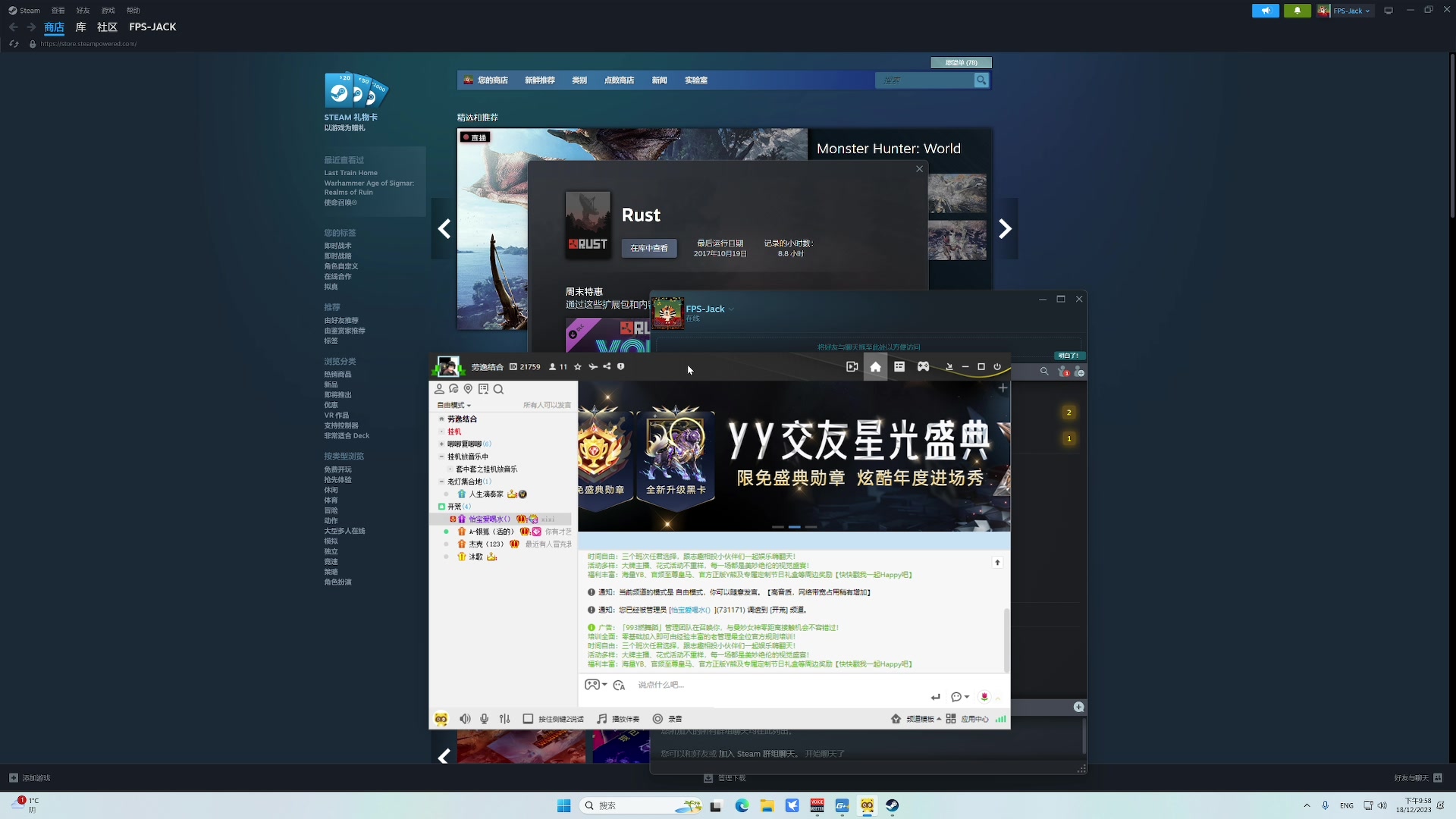Switch to the 库 tab in Steam

click(x=80, y=27)
